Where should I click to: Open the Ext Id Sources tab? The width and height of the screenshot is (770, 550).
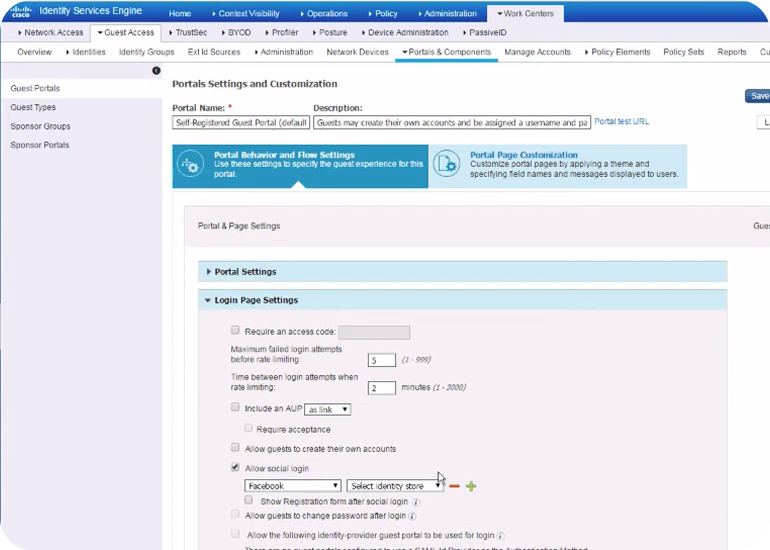[x=214, y=52]
